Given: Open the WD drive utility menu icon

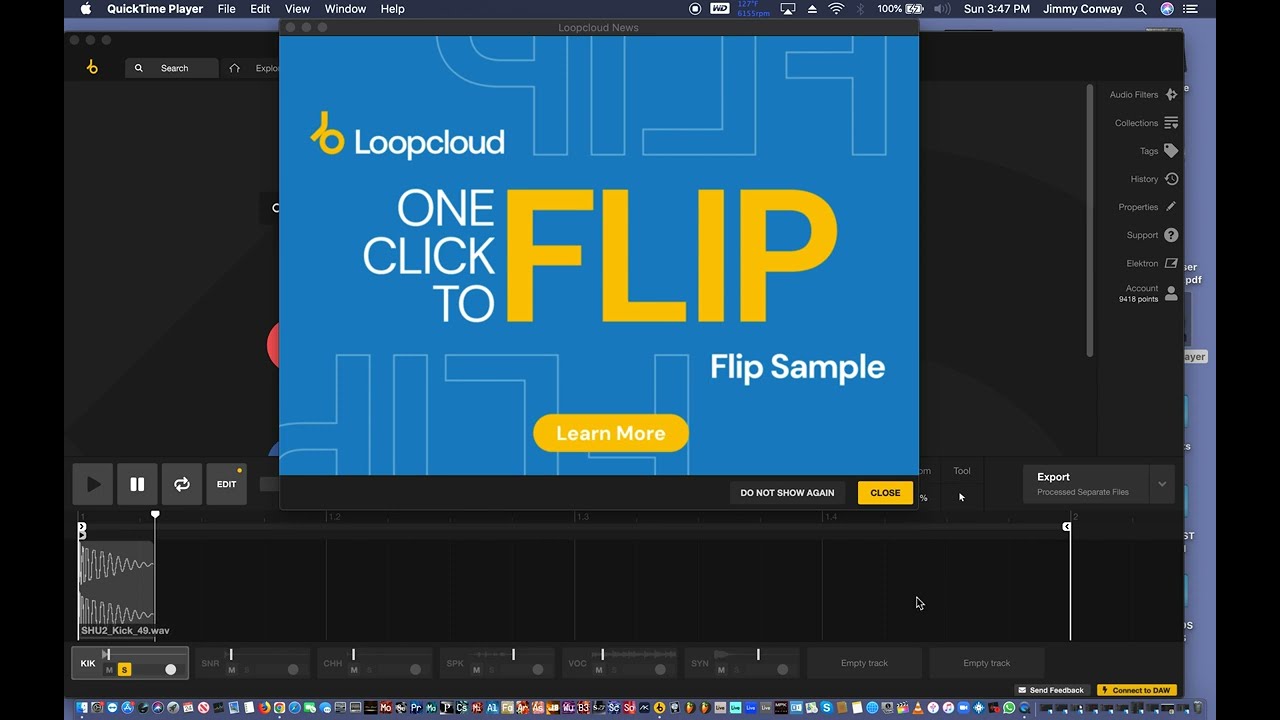Looking at the screenshot, I should (x=719, y=9).
